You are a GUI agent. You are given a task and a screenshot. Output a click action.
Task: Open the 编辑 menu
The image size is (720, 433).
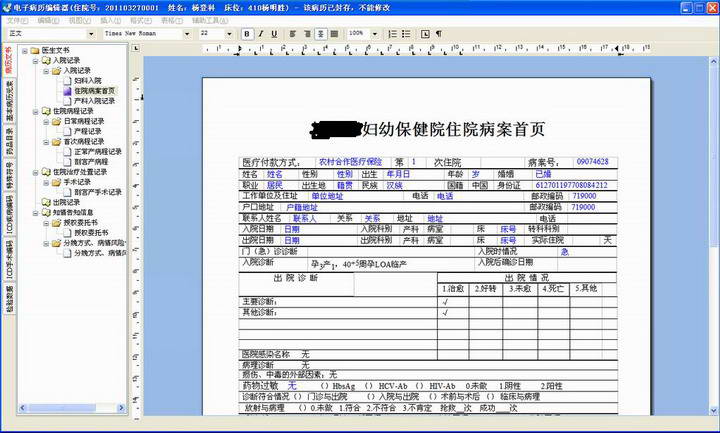pos(48,21)
